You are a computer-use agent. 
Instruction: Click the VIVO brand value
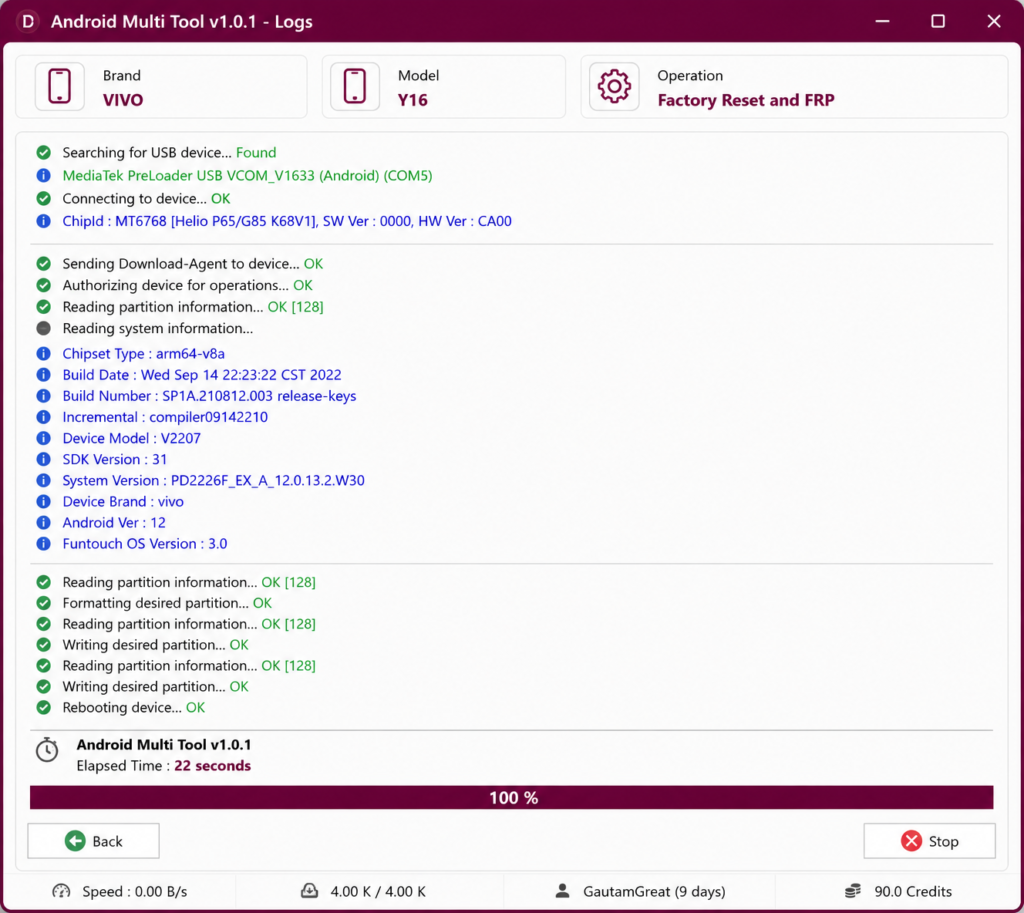coord(123,100)
